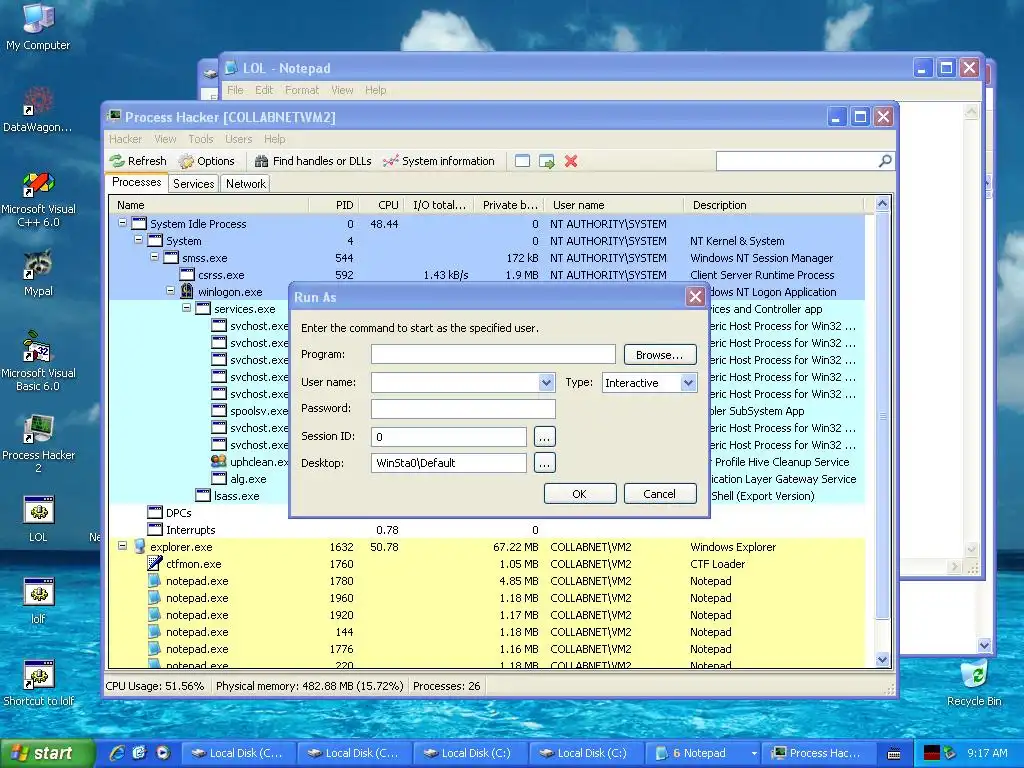Click the uphclean.exe process icon
The image size is (1024, 768).
tap(219, 461)
